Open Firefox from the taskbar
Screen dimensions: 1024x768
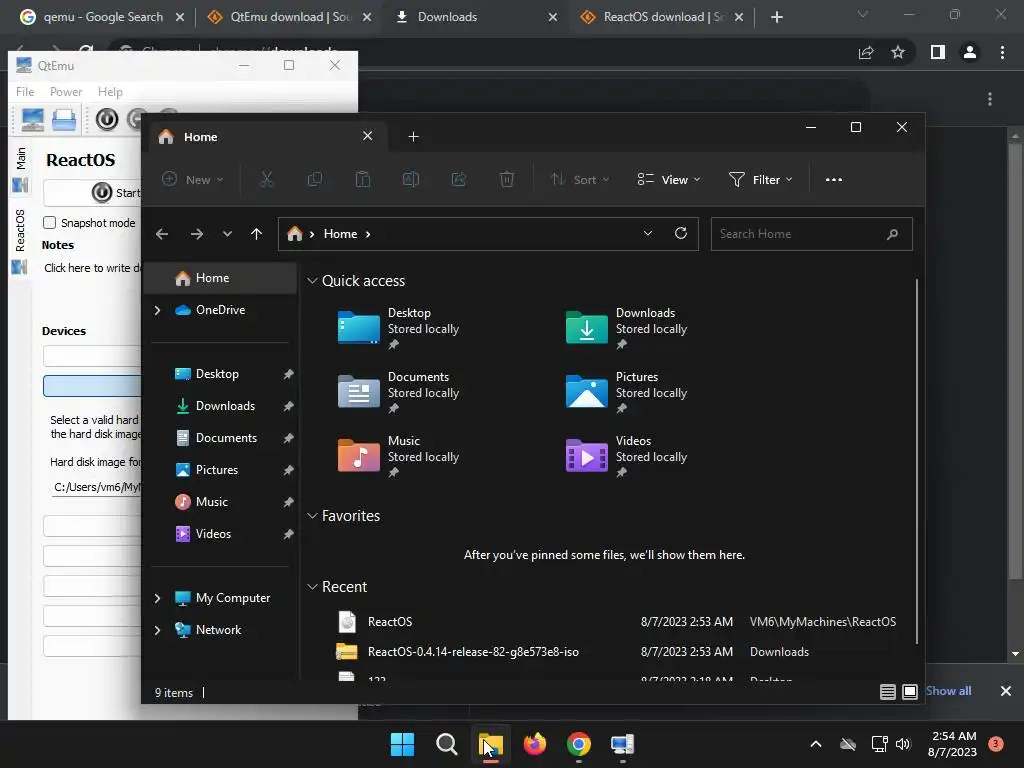(x=535, y=744)
